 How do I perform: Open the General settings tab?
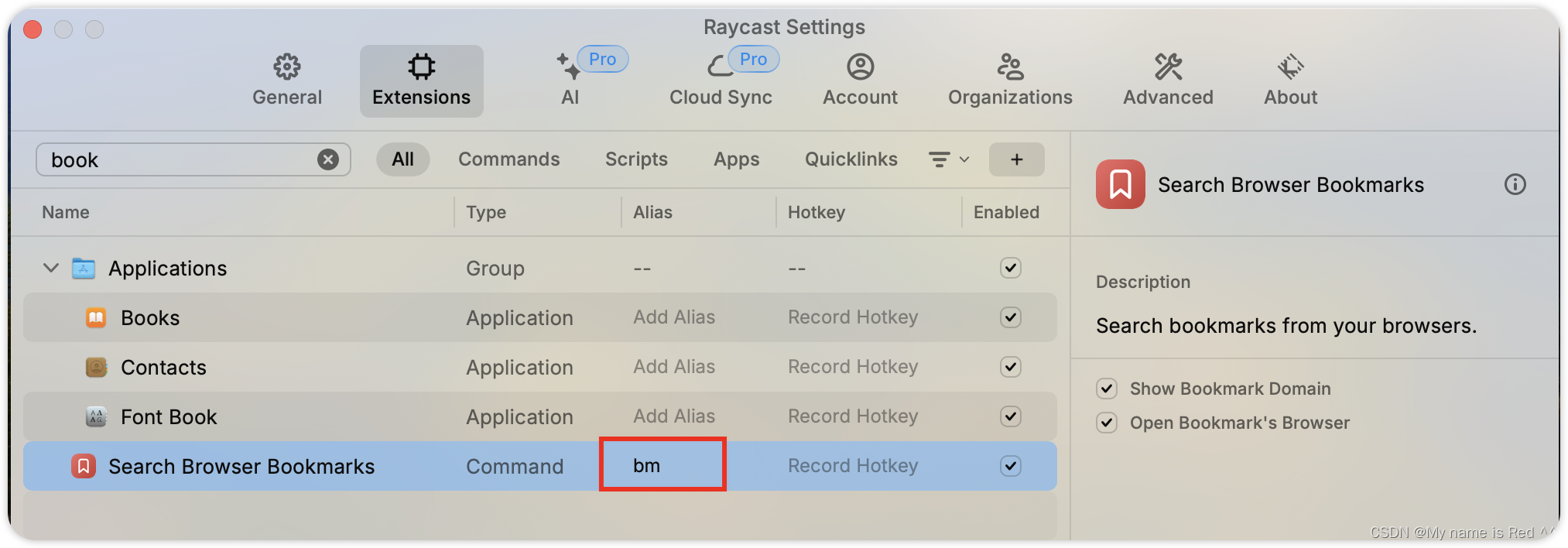pos(287,80)
